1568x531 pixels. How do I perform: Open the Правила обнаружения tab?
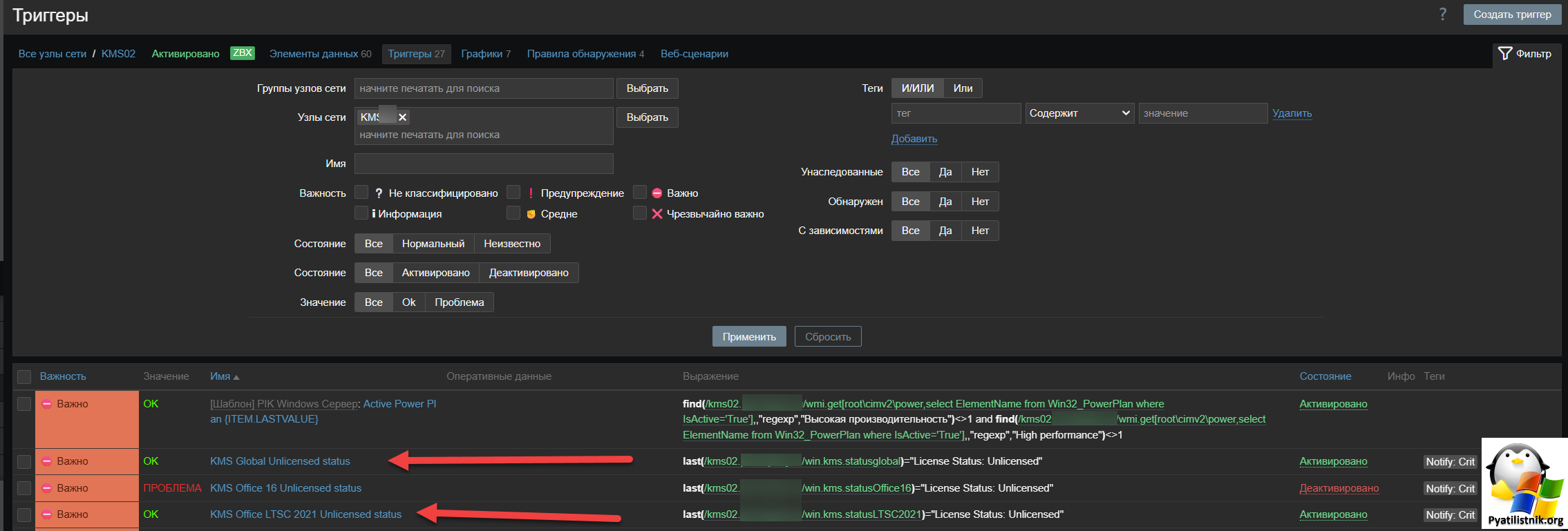pyautogui.click(x=585, y=54)
